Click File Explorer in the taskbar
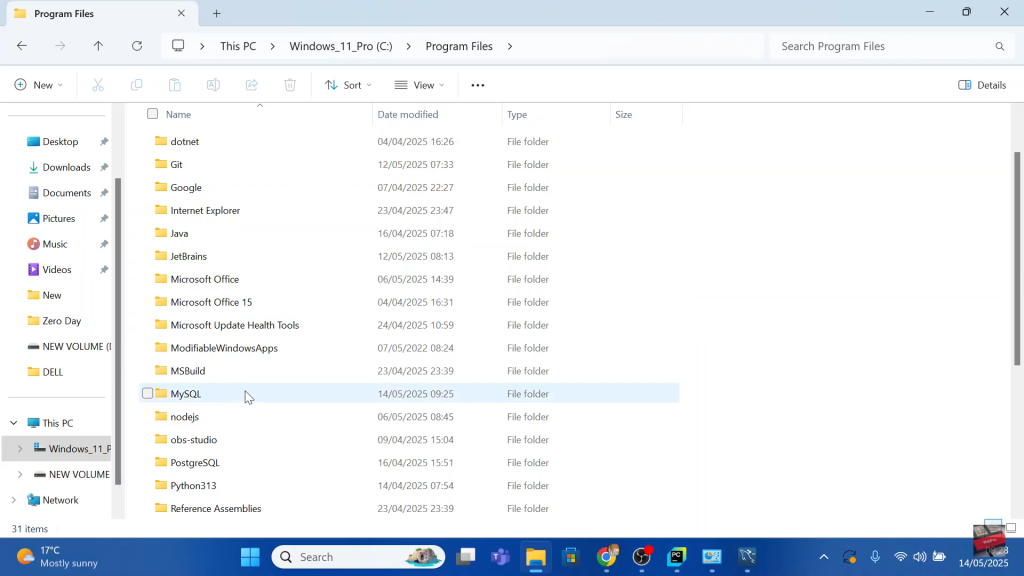Screen dimensions: 1024x576 pyautogui.click(x=536, y=557)
